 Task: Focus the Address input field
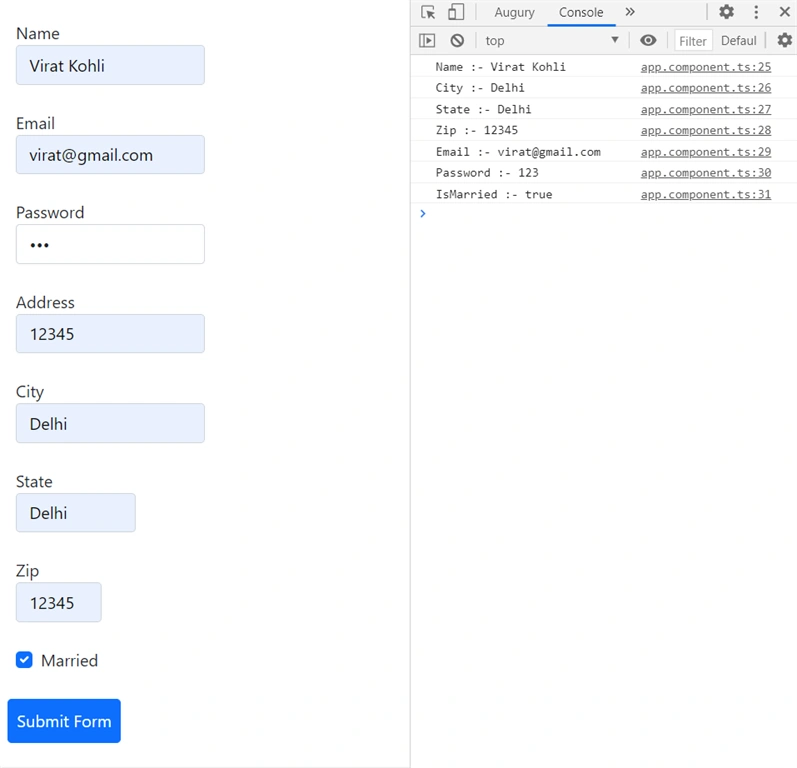110,333
